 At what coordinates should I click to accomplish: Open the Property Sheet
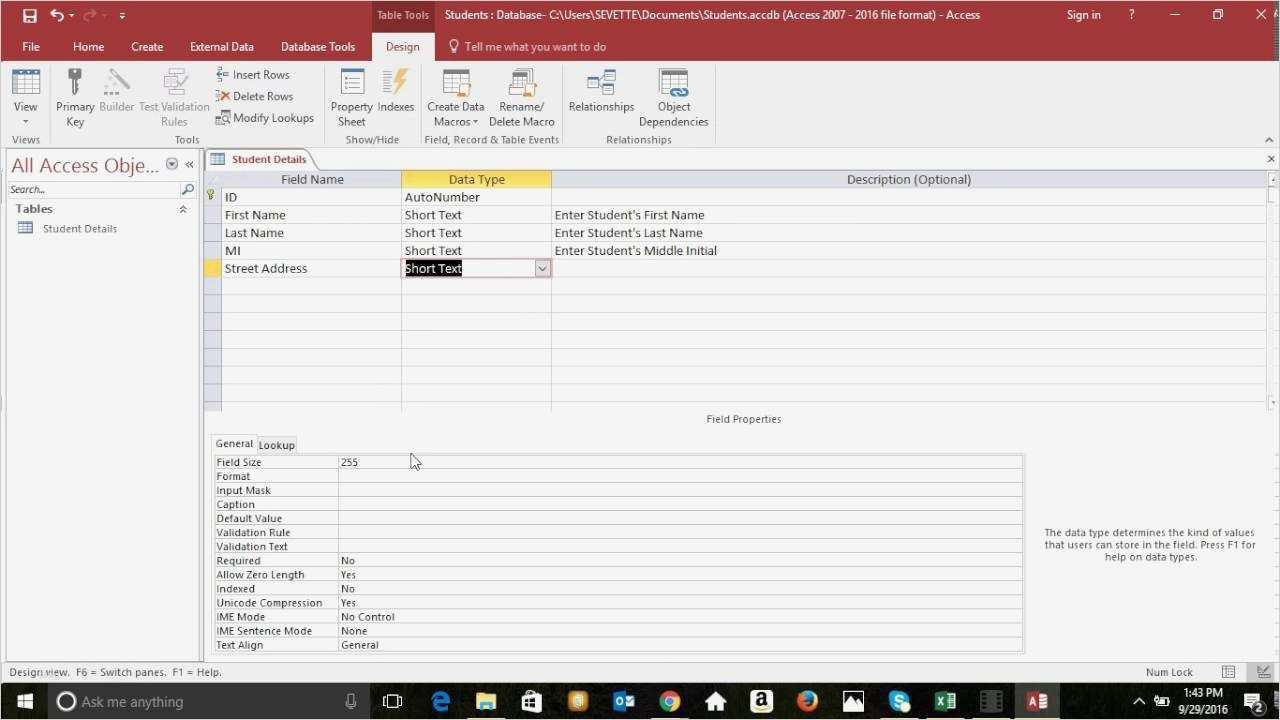(351, 95)
